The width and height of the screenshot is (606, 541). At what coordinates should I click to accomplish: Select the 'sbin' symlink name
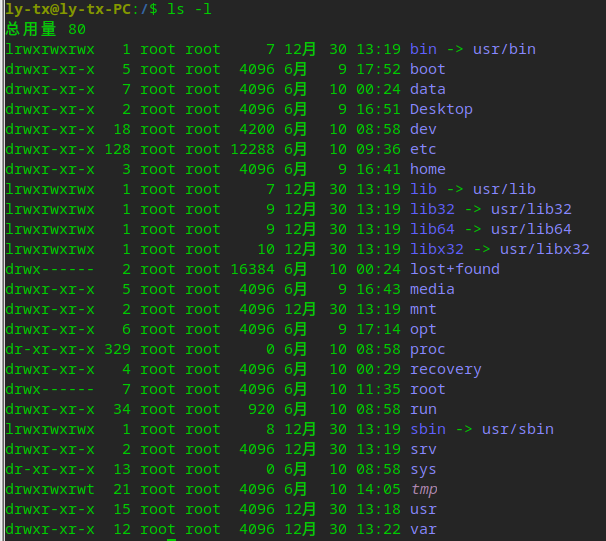[427, 429]
